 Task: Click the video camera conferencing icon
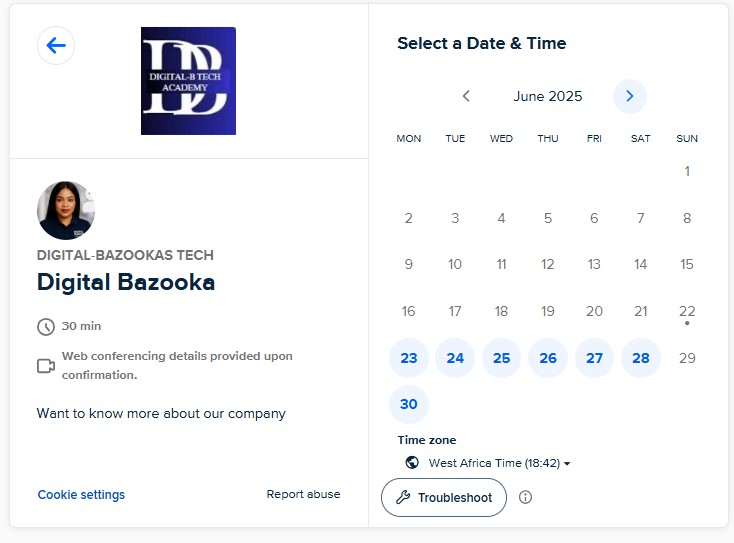point(46,366)
